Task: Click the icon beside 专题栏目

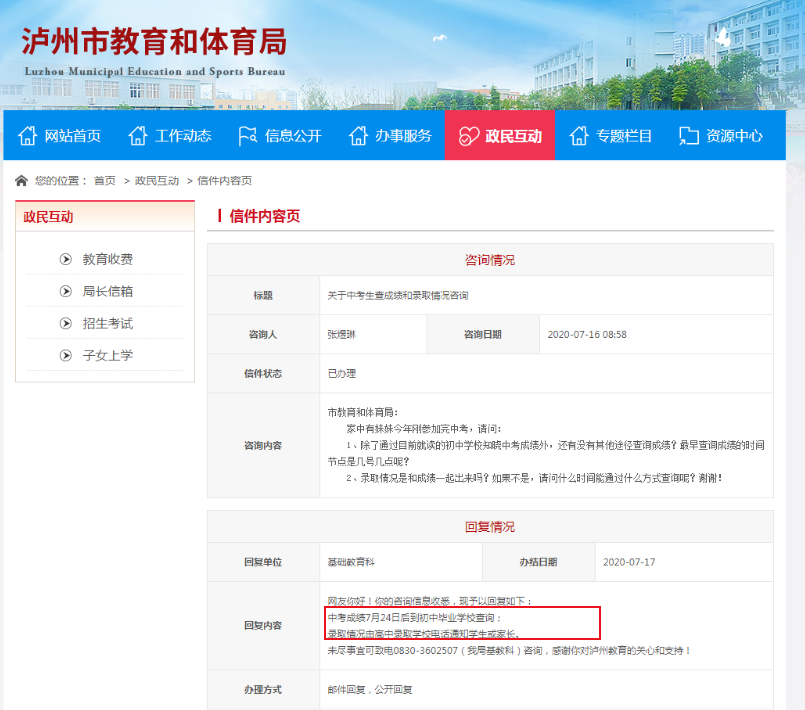Action: pyautogui.click(x=579, y=136)
